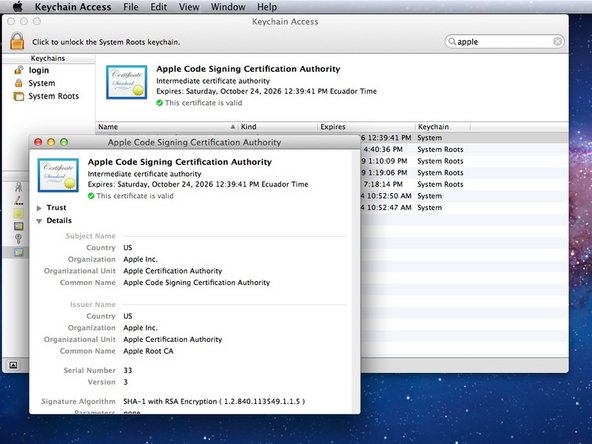Select the My Certificates category icon

pyautogui.click(x=18, y=226)
